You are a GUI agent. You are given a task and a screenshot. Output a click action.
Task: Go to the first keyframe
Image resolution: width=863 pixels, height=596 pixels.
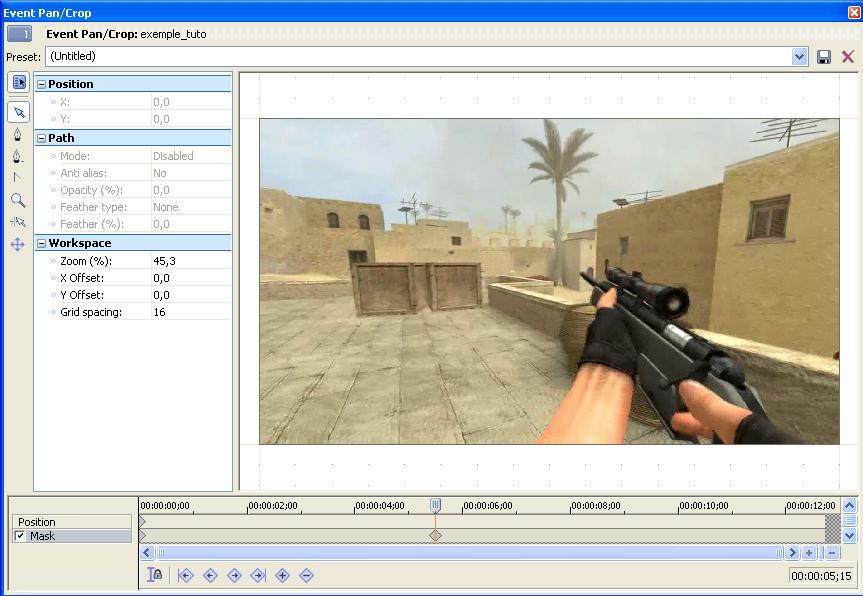click(x=185, y=576)
